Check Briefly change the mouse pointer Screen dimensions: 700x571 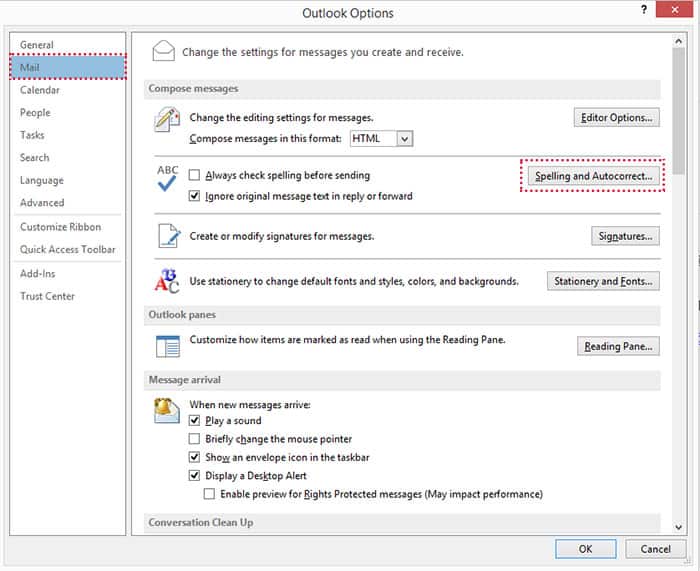coord(194,439)
